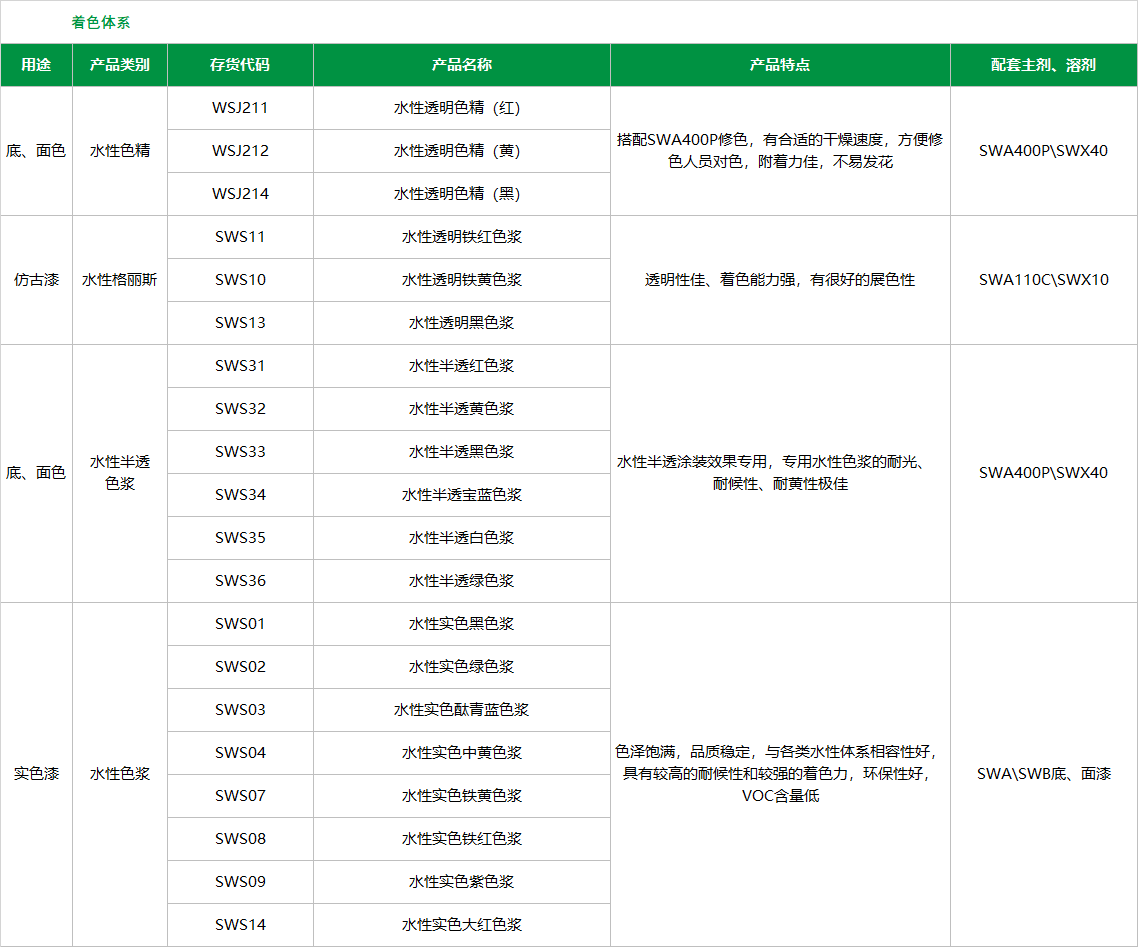Viewport: 1138px width, 947px height.
Task: Select 水性透明色精（红）cell
Action: [x=462, y=108]
